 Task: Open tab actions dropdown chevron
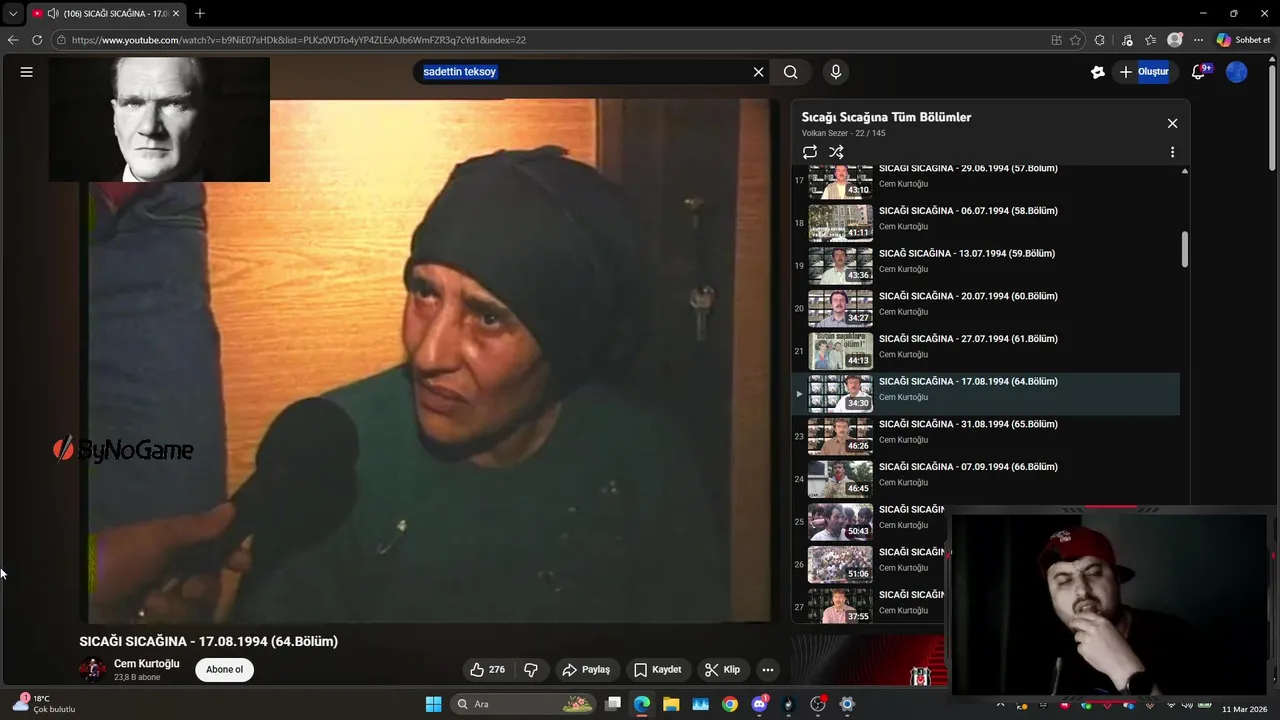(x=13, y=13)
